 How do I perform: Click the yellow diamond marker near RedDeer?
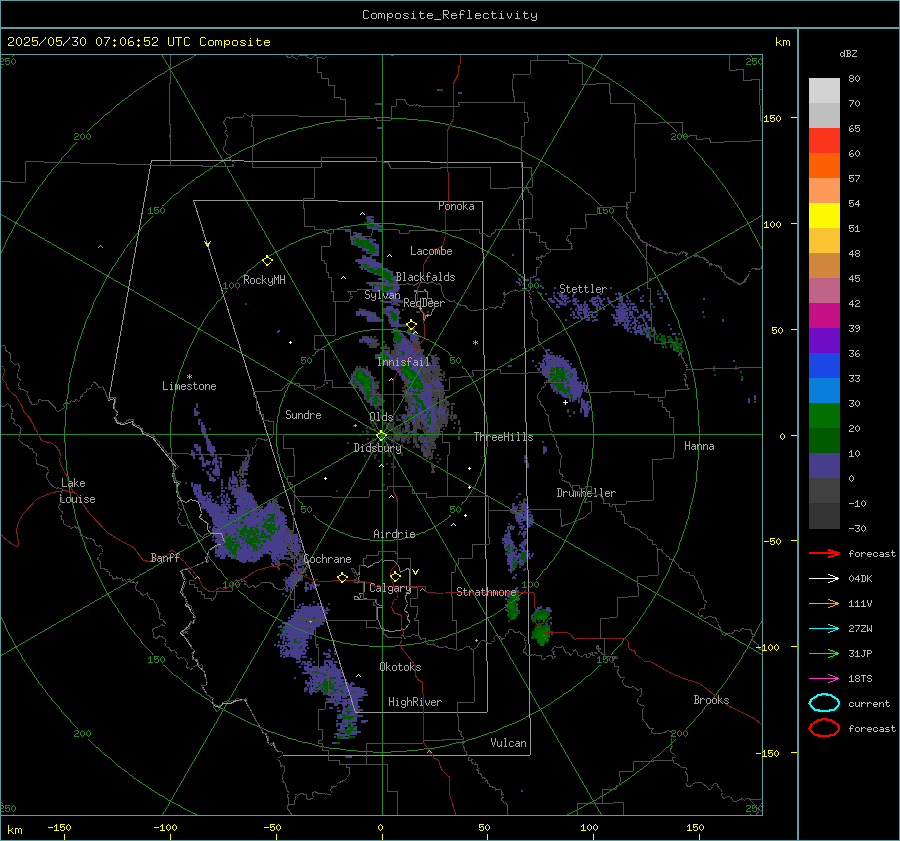[411, 325]
